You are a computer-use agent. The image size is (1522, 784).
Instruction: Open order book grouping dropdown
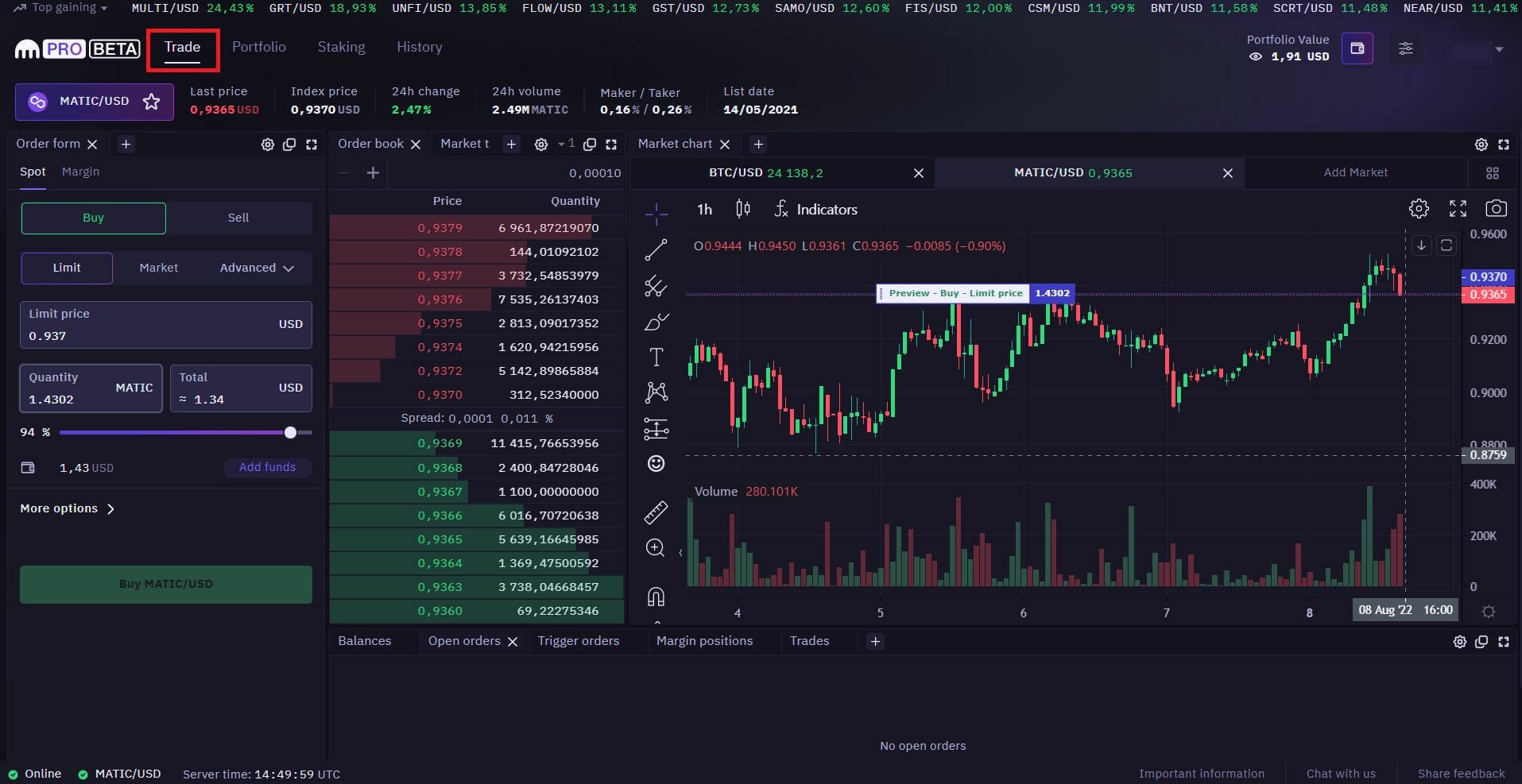[x=566, y=144]
